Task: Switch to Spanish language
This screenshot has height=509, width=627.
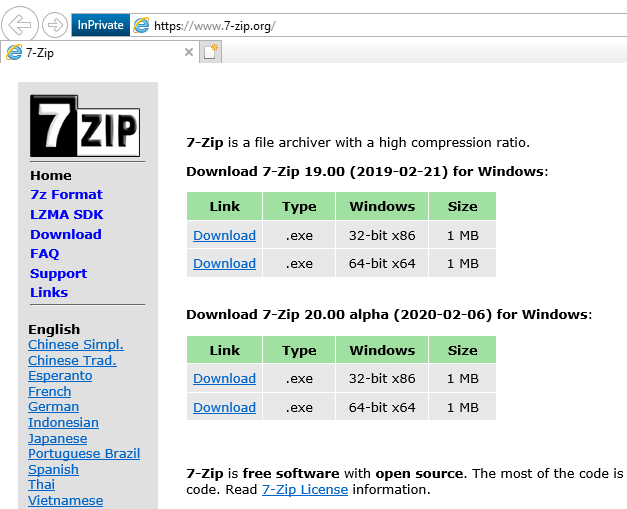Action: (x=54, y=469)
